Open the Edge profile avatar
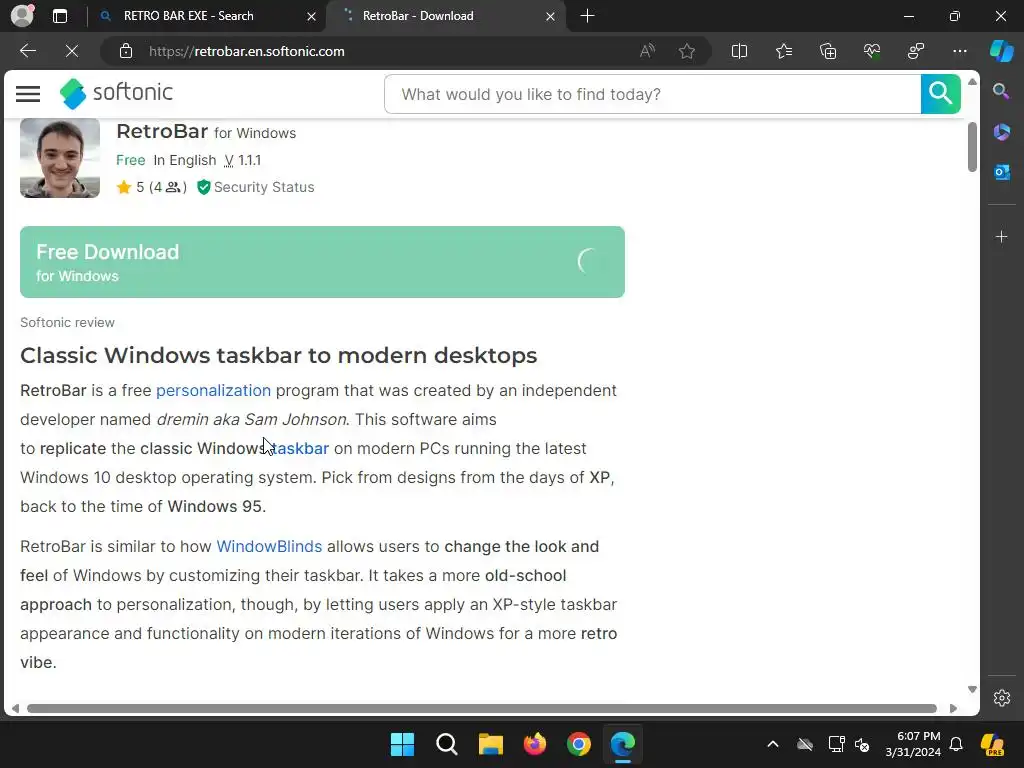 point(22,16)
